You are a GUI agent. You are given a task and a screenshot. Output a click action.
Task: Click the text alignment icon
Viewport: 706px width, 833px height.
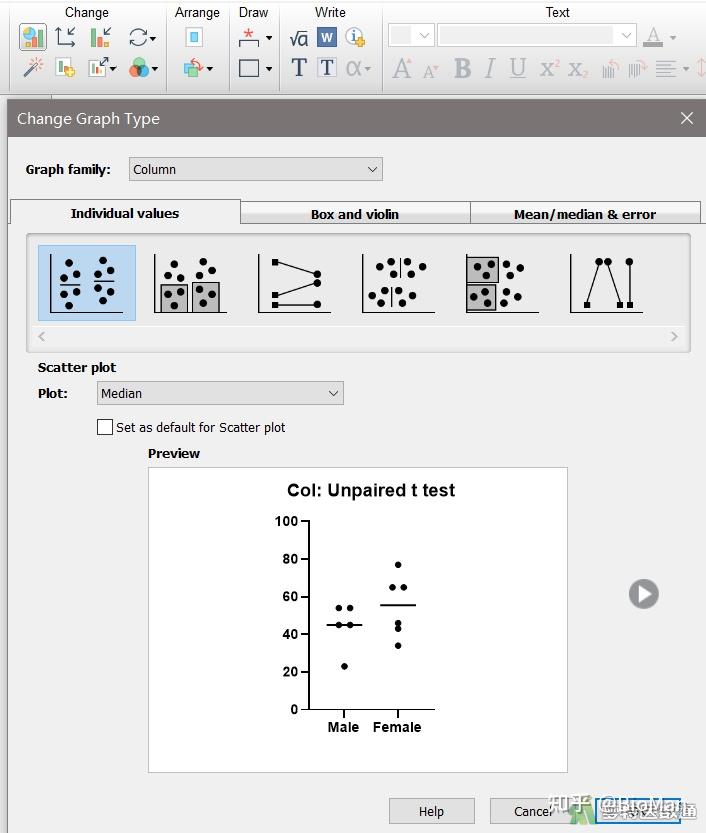[666, 69]
